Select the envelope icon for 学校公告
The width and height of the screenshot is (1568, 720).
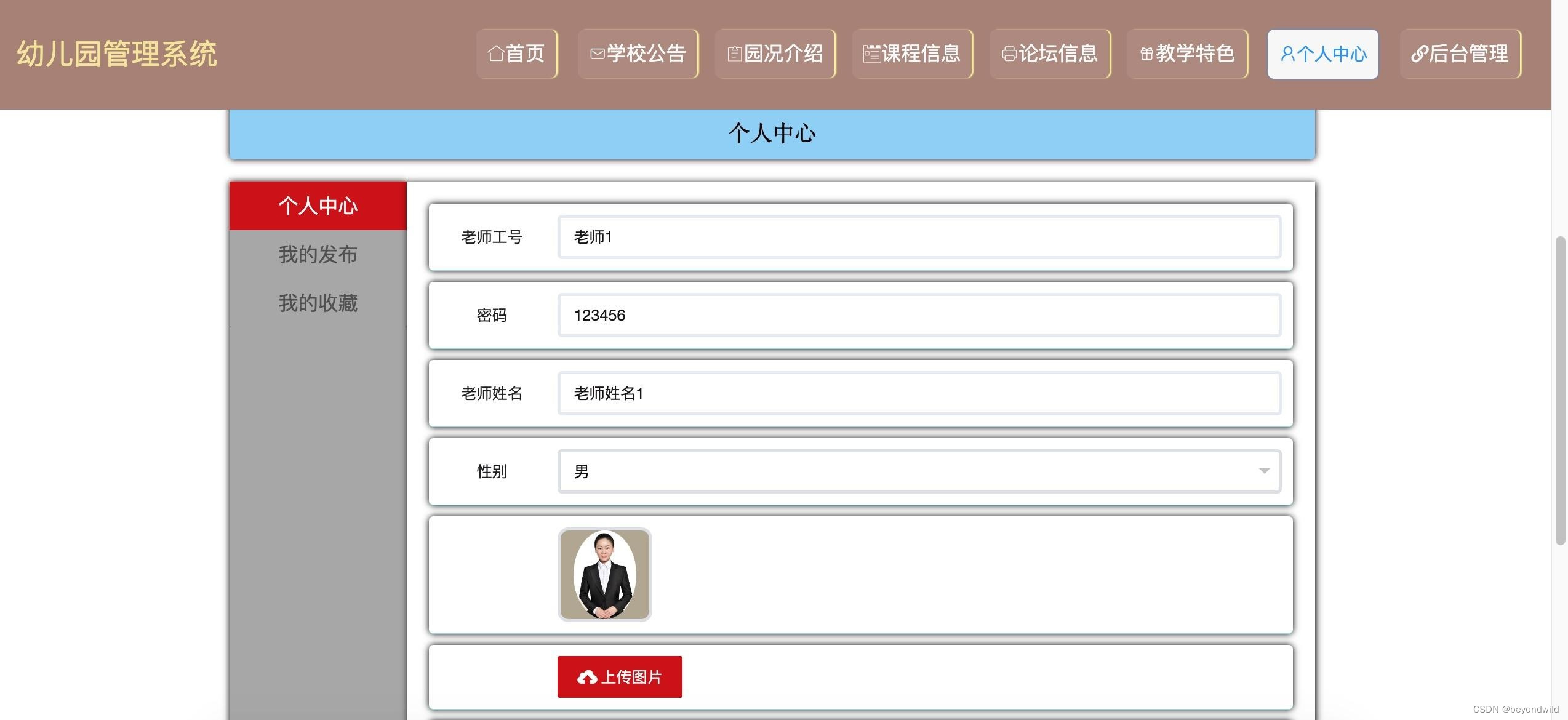[596, 54]
